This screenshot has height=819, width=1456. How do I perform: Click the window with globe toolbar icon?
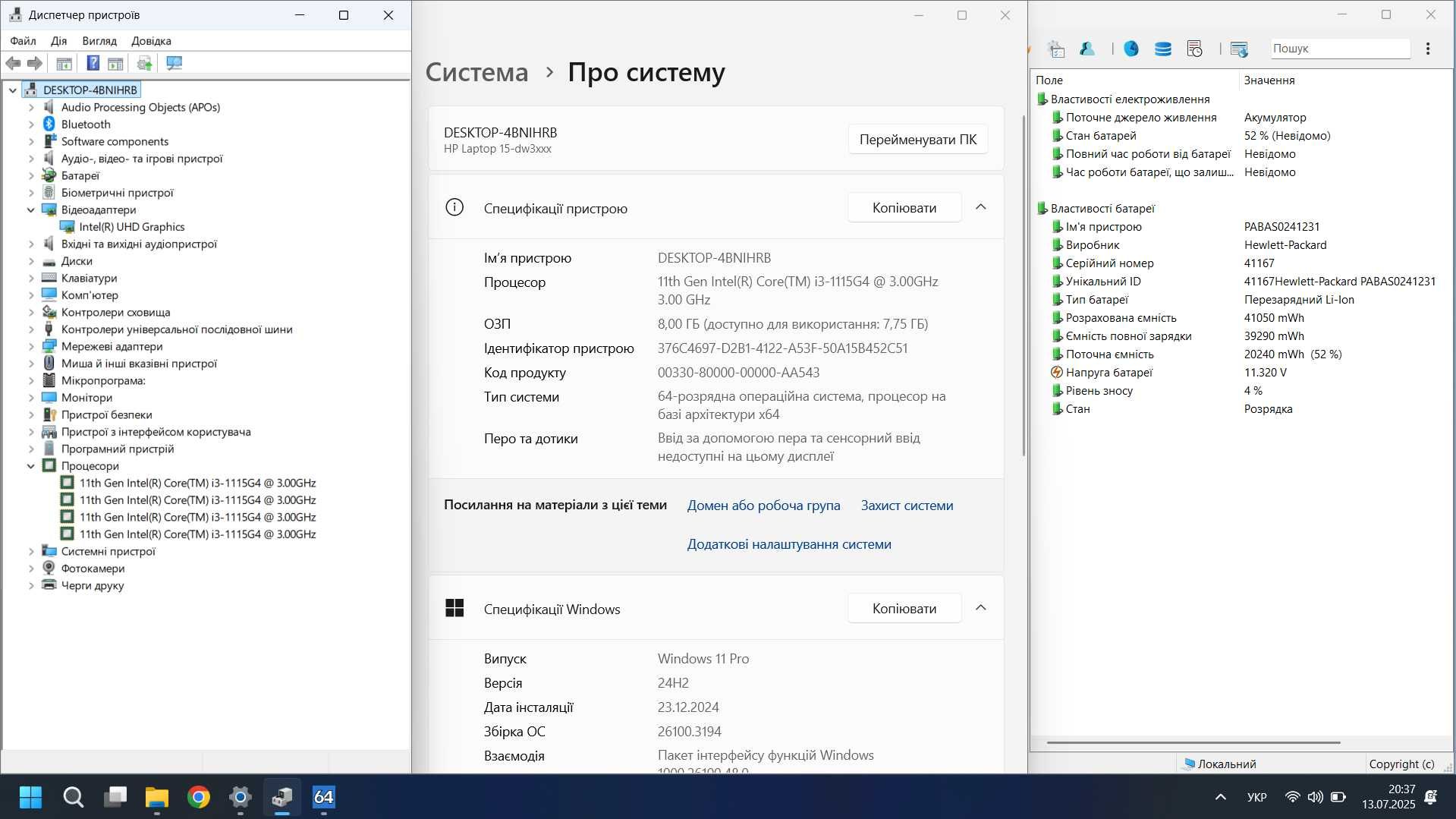1239,49
